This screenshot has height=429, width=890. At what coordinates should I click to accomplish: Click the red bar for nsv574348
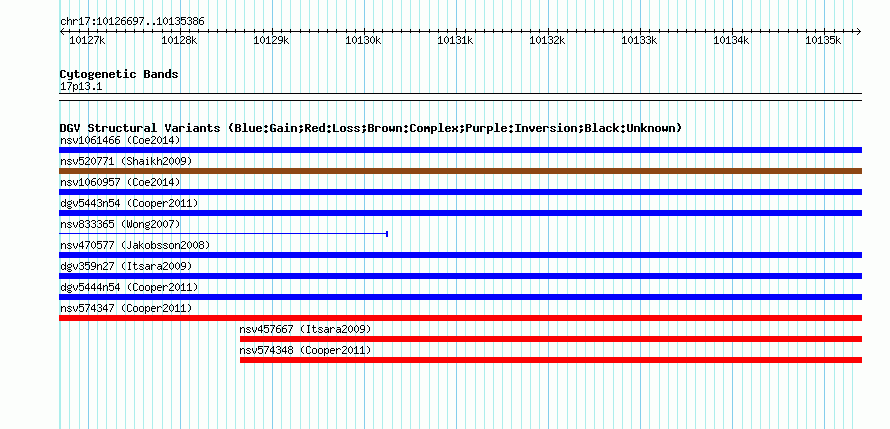coord(551,360)
